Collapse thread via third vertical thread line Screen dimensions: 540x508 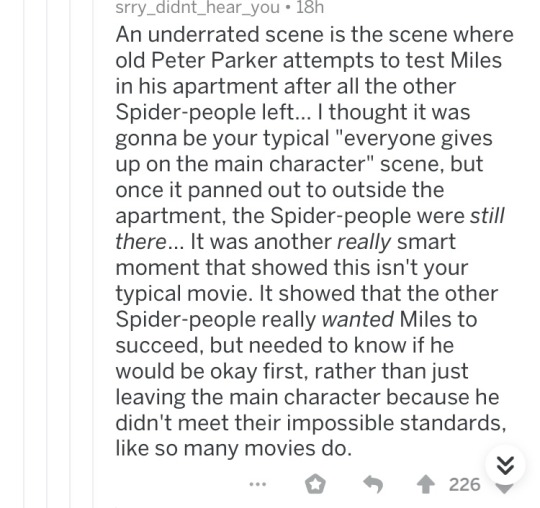tap(70, 254)
